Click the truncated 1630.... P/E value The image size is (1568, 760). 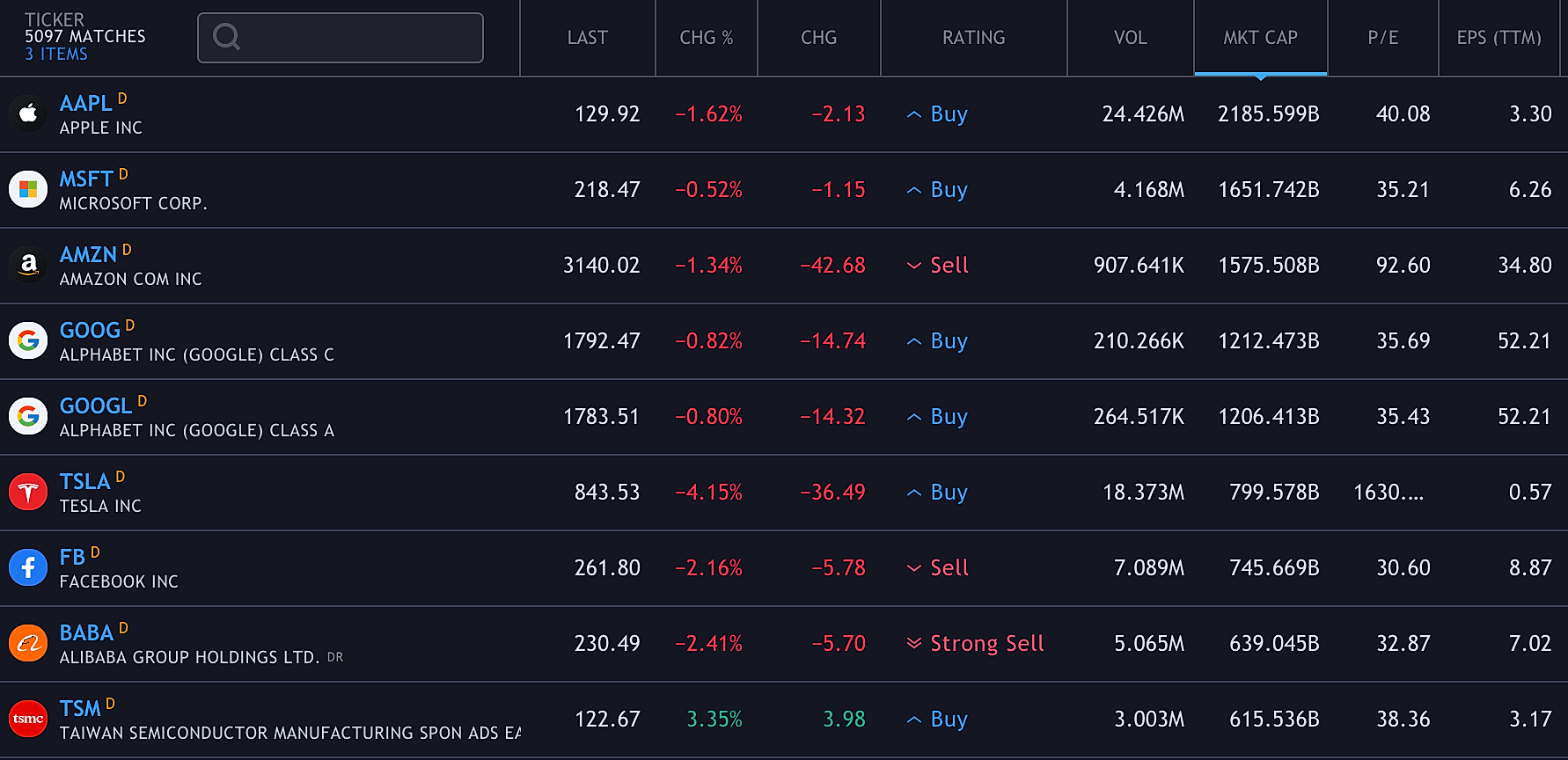(x=1388, y=493)
